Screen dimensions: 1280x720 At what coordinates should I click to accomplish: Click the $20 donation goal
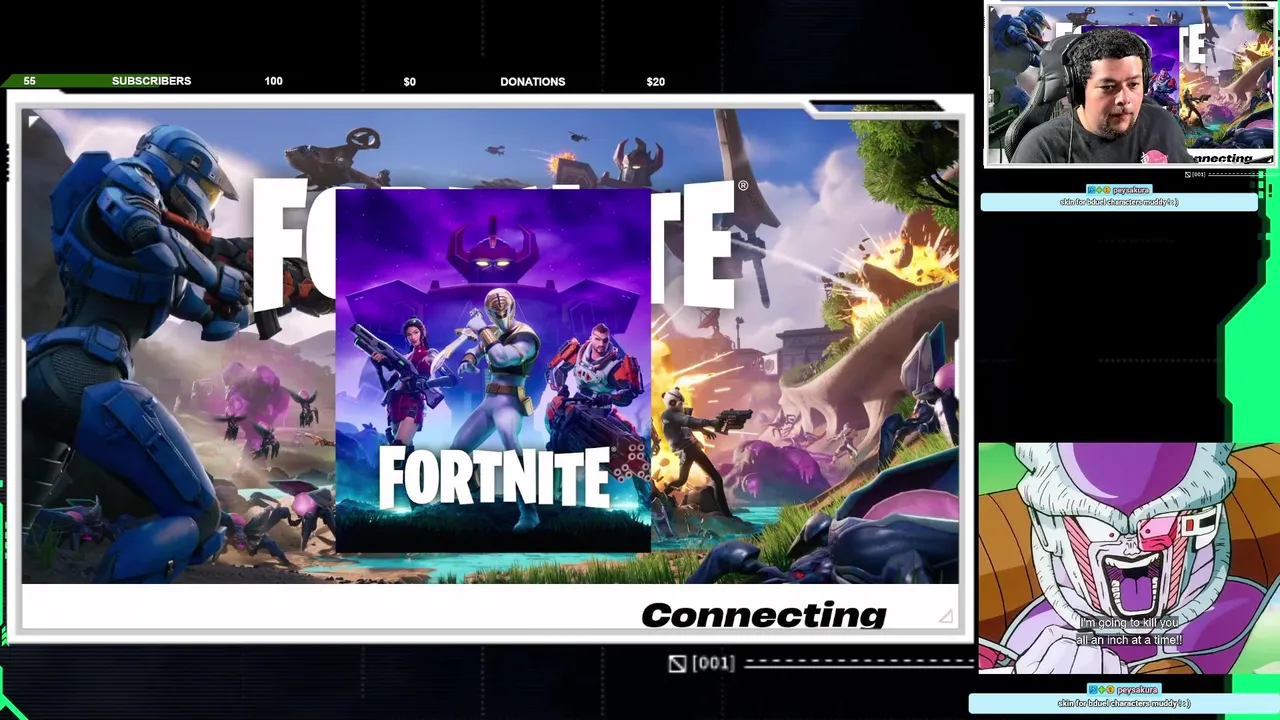[x=655, y=82]
